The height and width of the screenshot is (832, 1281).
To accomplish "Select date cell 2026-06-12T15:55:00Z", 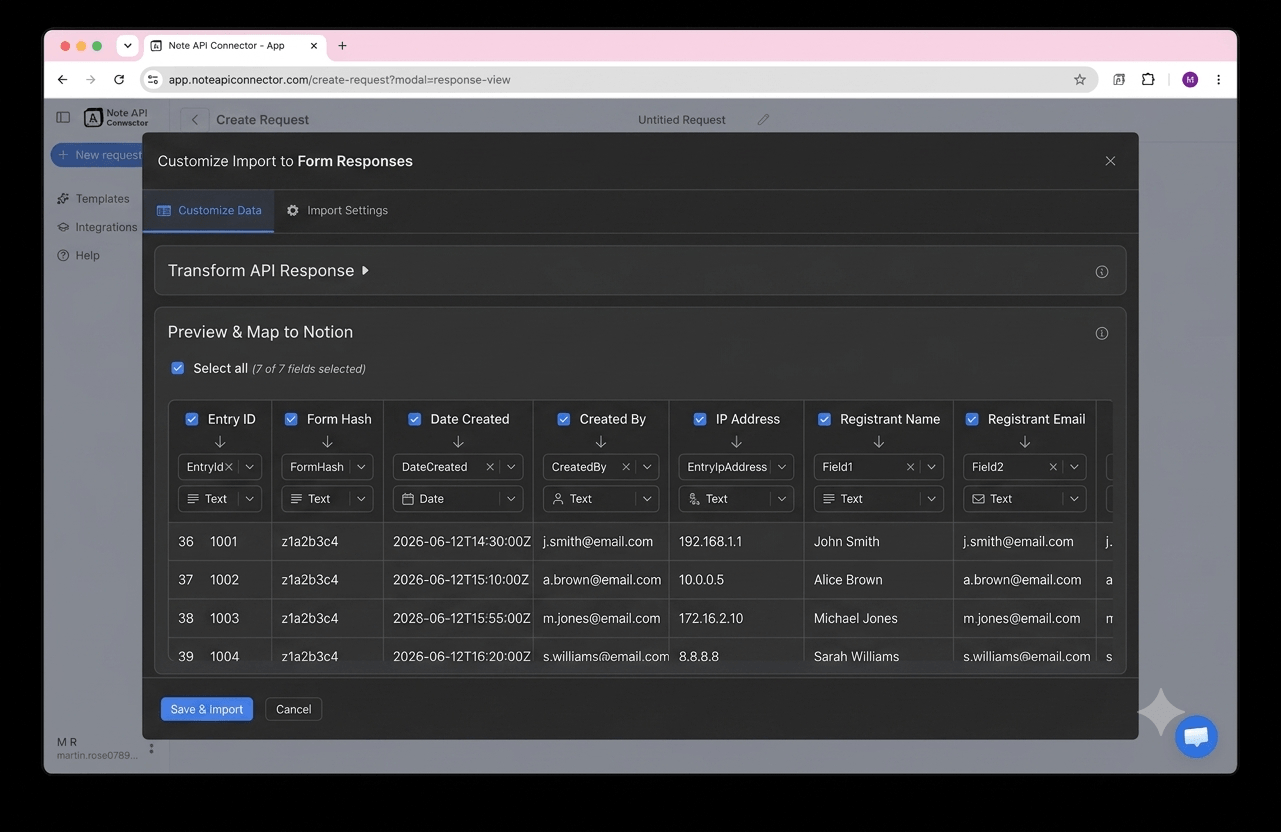I will point(461,618).
